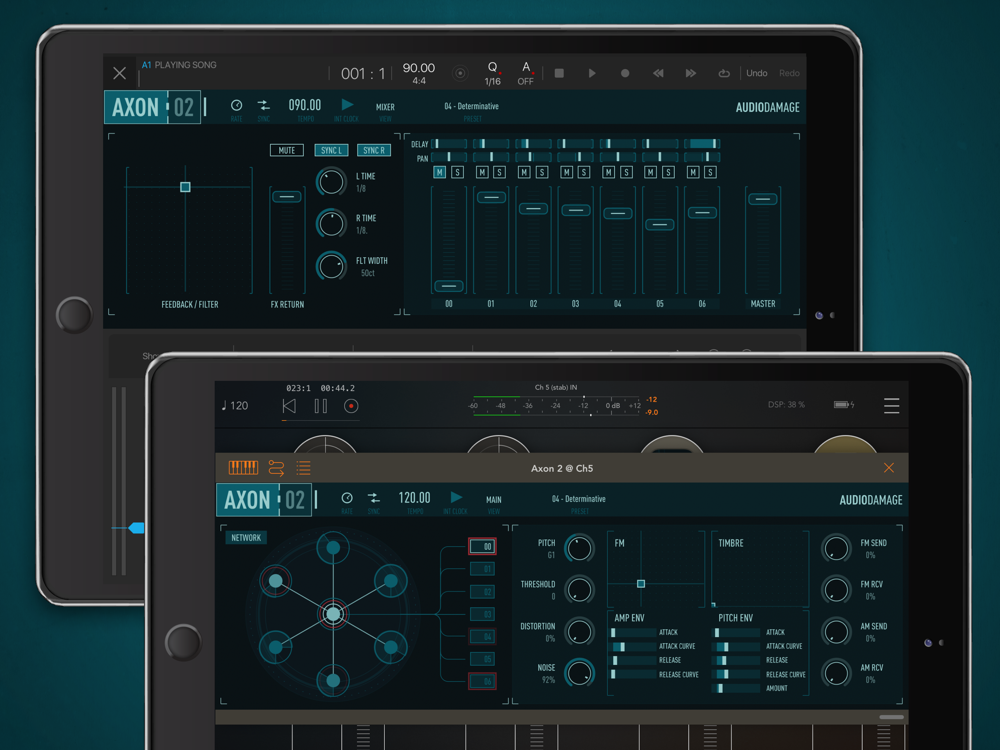Select neuron 00 in the Network list

tap(483, 547)
